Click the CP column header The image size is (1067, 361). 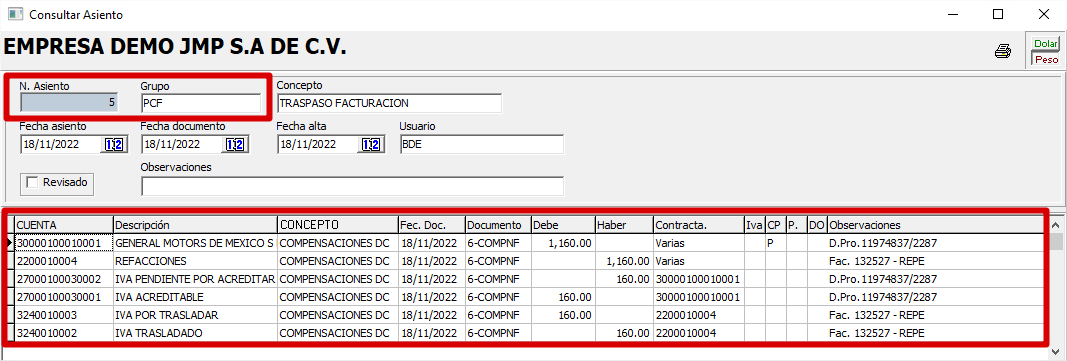[x=775, y=224]
